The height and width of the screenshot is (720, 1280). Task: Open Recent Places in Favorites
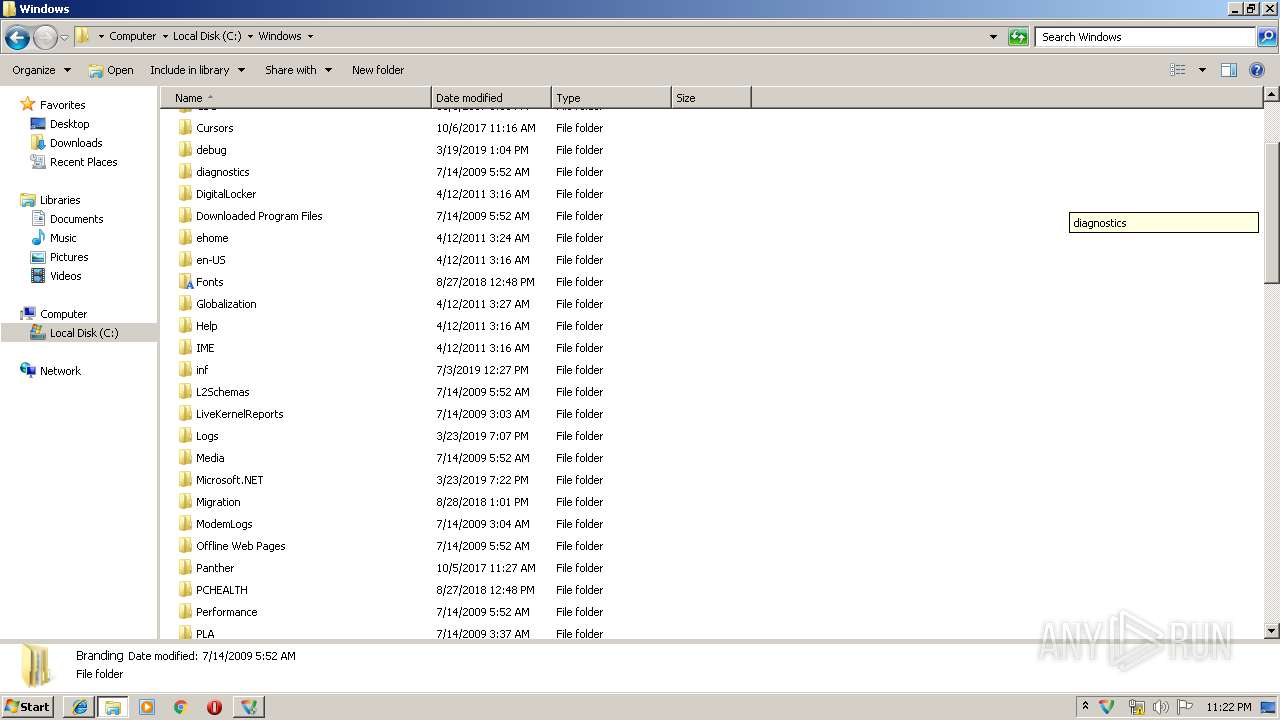74,162
